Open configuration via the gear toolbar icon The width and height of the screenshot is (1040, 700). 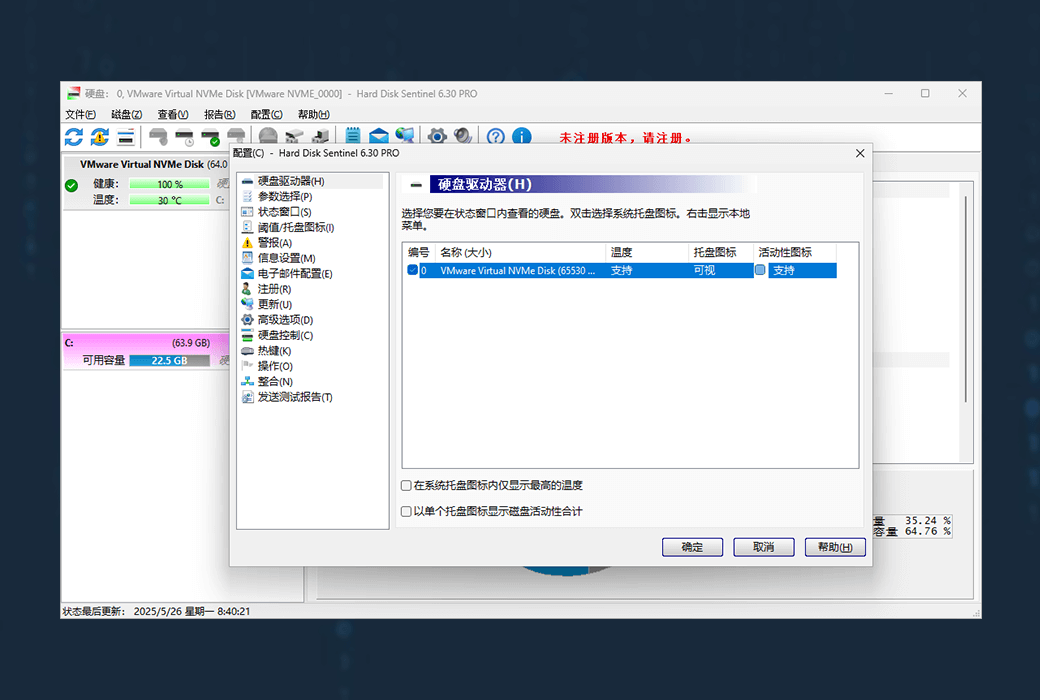(437, 136)
